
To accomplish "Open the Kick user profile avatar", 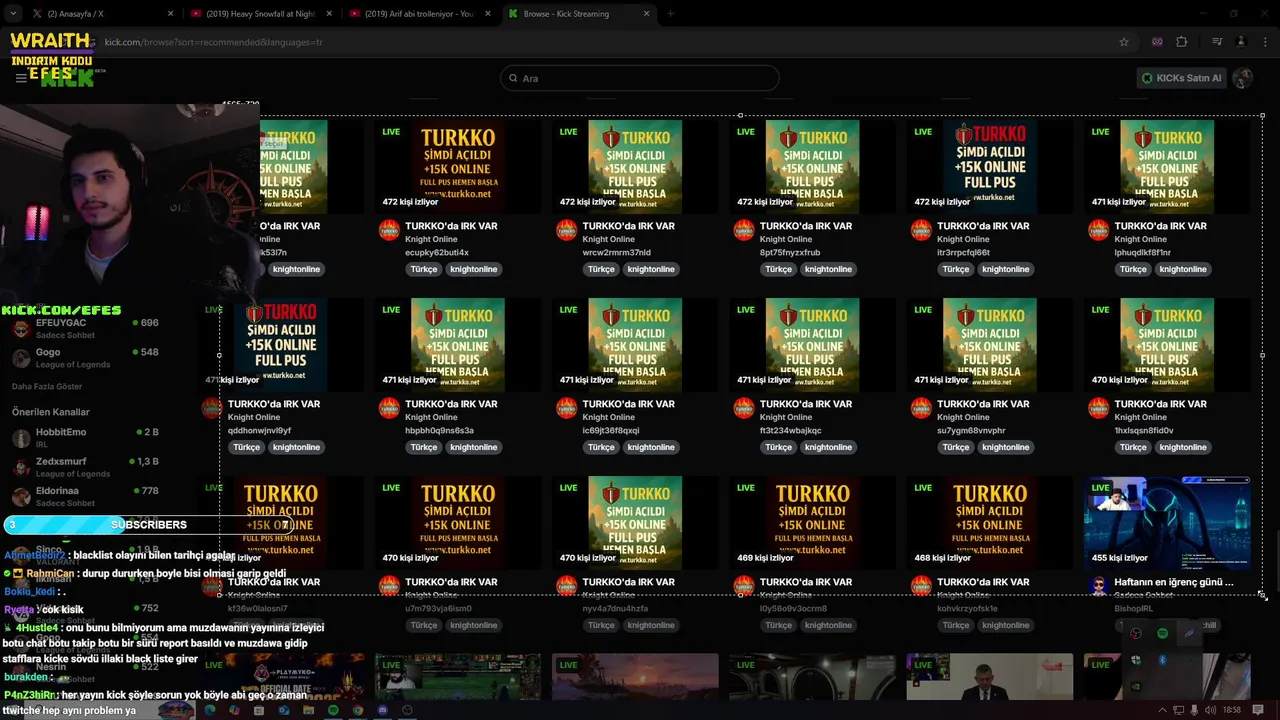I will (x=1243, y=78).
